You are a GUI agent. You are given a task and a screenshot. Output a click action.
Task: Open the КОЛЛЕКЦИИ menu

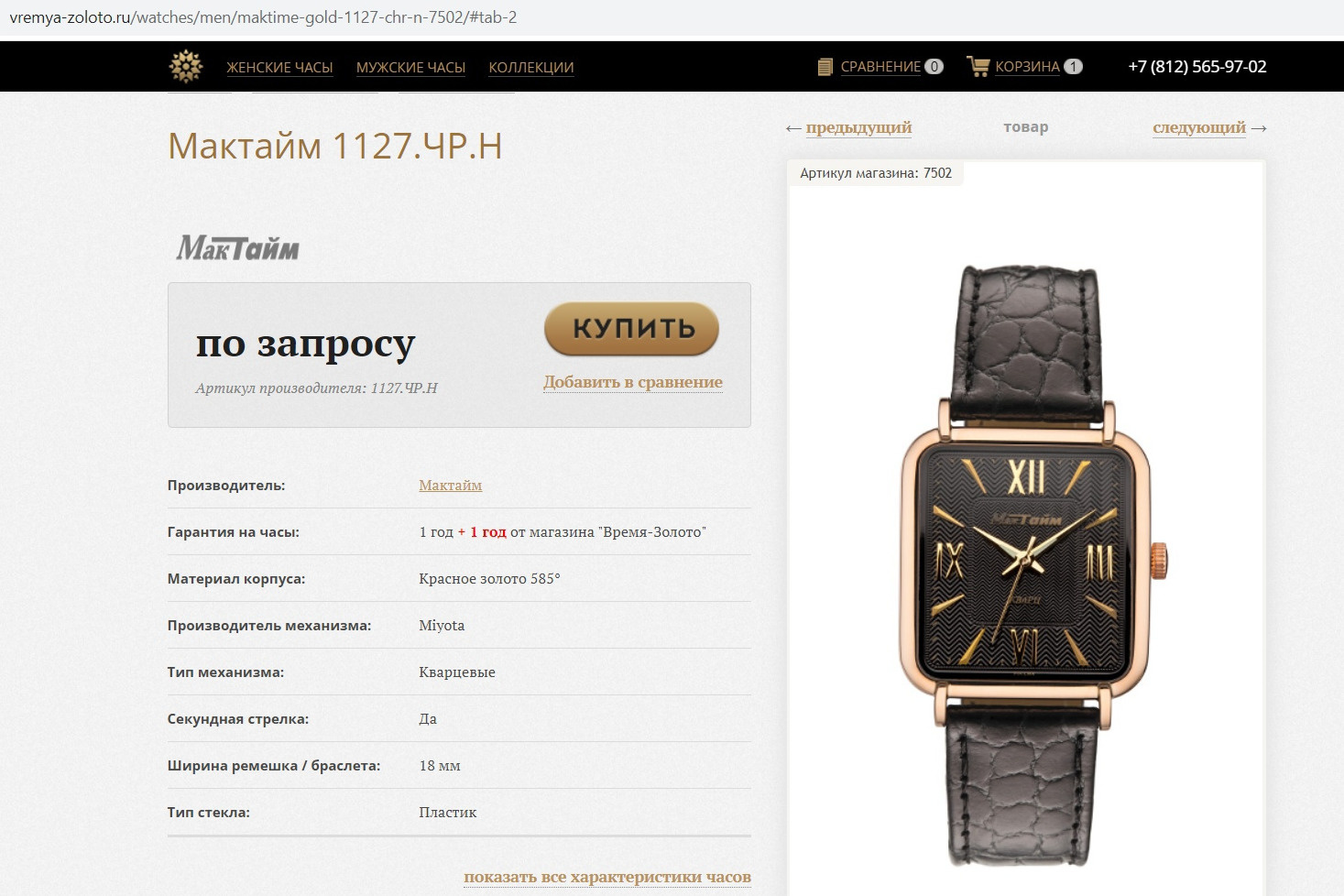click(x=531, y=68)
